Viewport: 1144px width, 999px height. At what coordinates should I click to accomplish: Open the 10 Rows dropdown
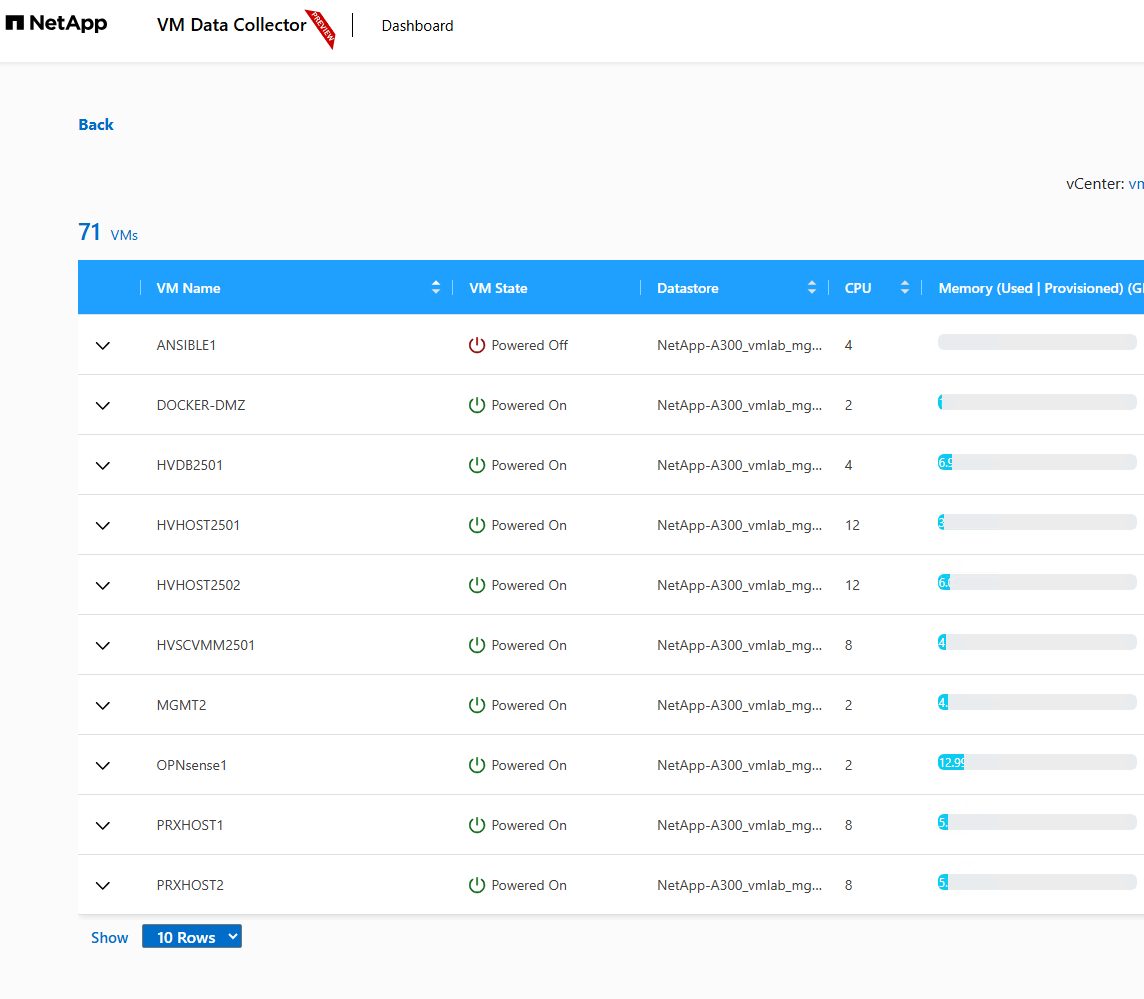click(192, 936)
